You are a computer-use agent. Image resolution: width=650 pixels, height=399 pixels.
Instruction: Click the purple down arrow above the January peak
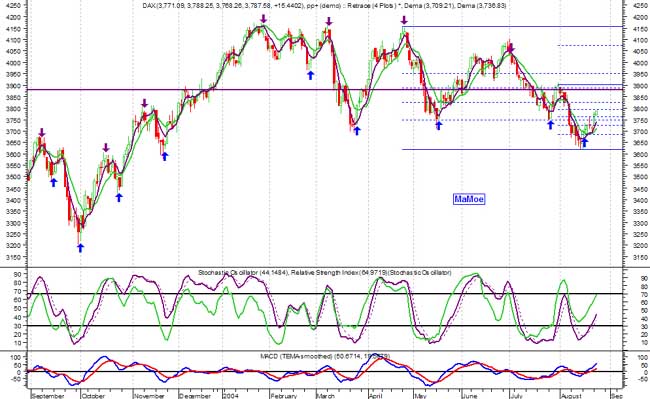tap(264, 19)
